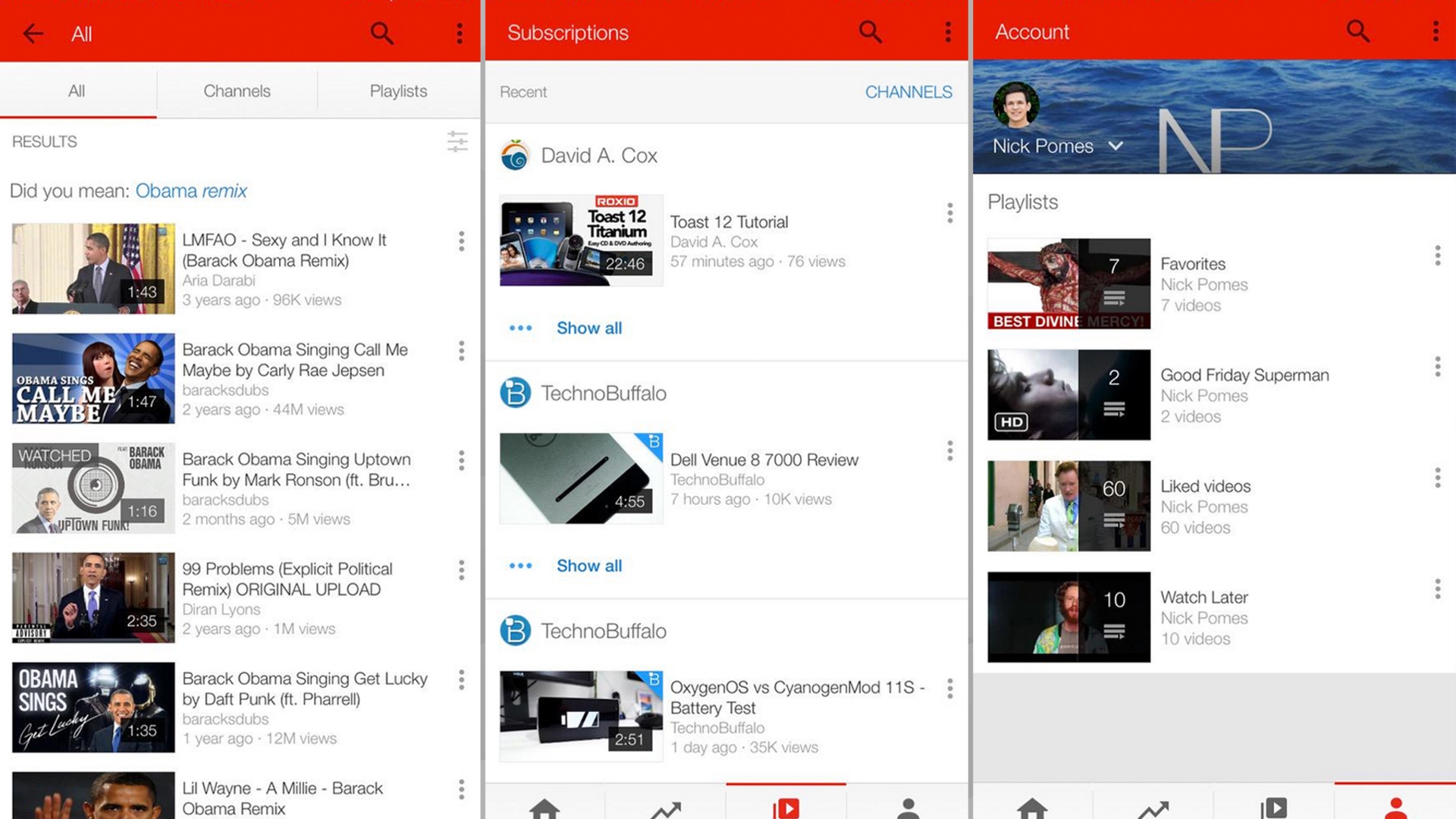This screenshot has height=819, width=1456.
Task: Tap Home icon in Account bottom bar
Action: pos(1032,808)
